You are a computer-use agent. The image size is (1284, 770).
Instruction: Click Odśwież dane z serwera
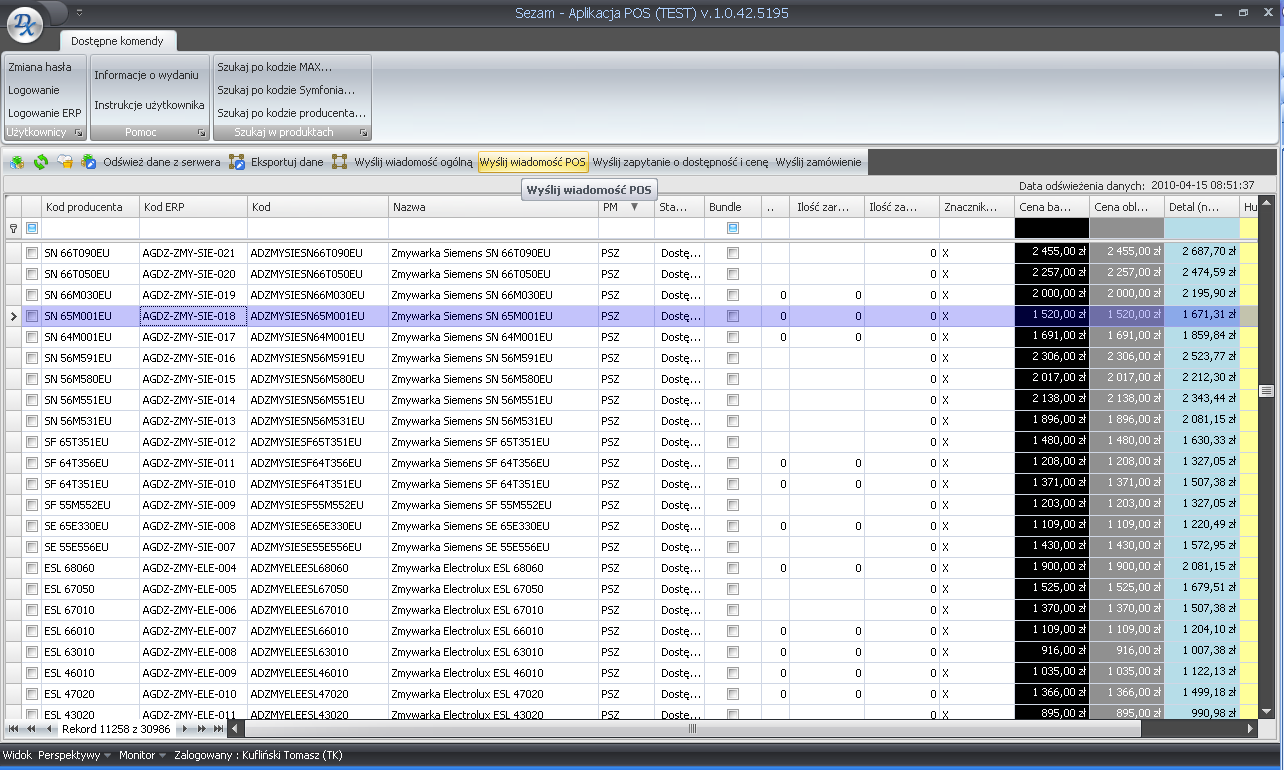pos(162,162)
